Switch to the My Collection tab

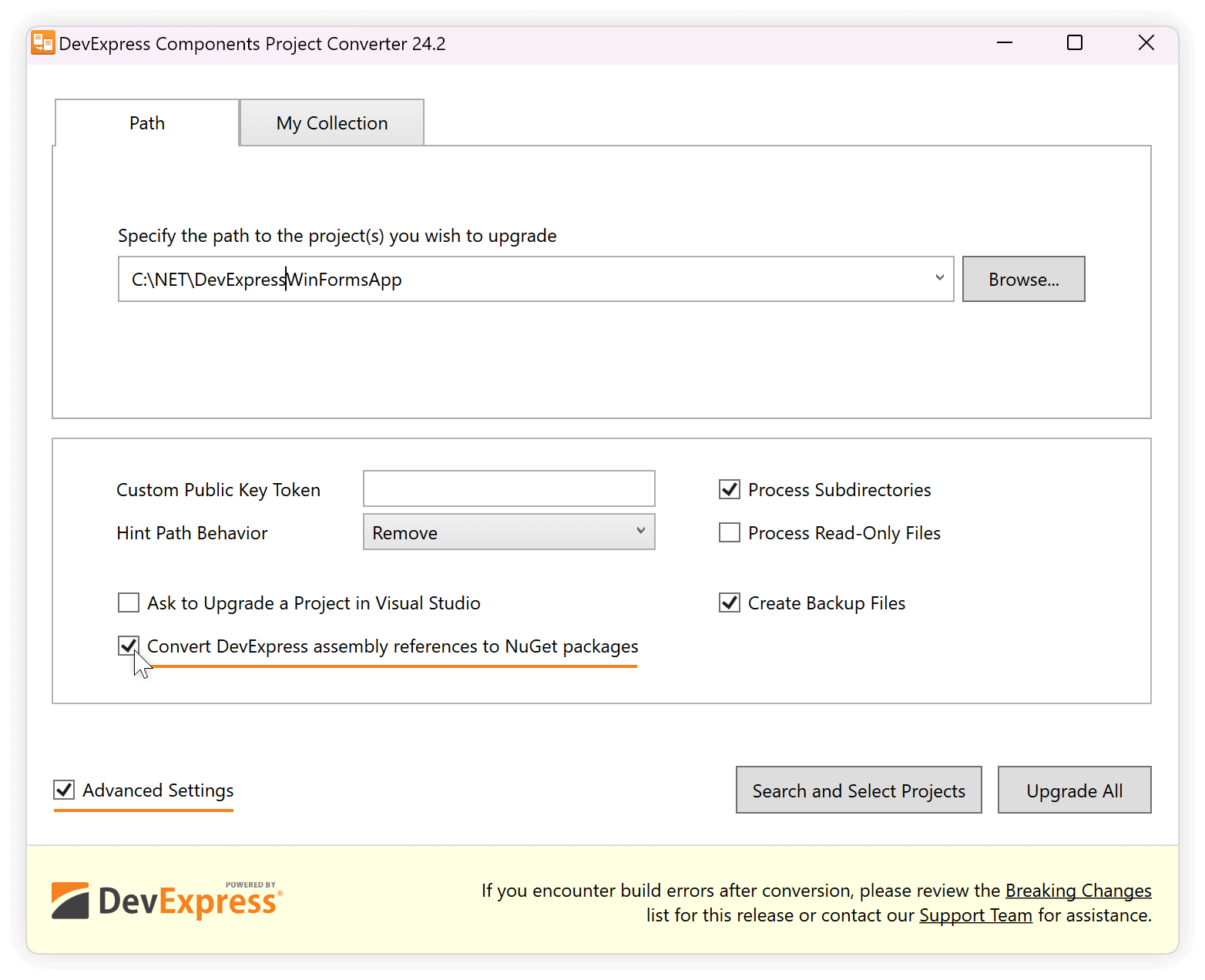[331, 123]
